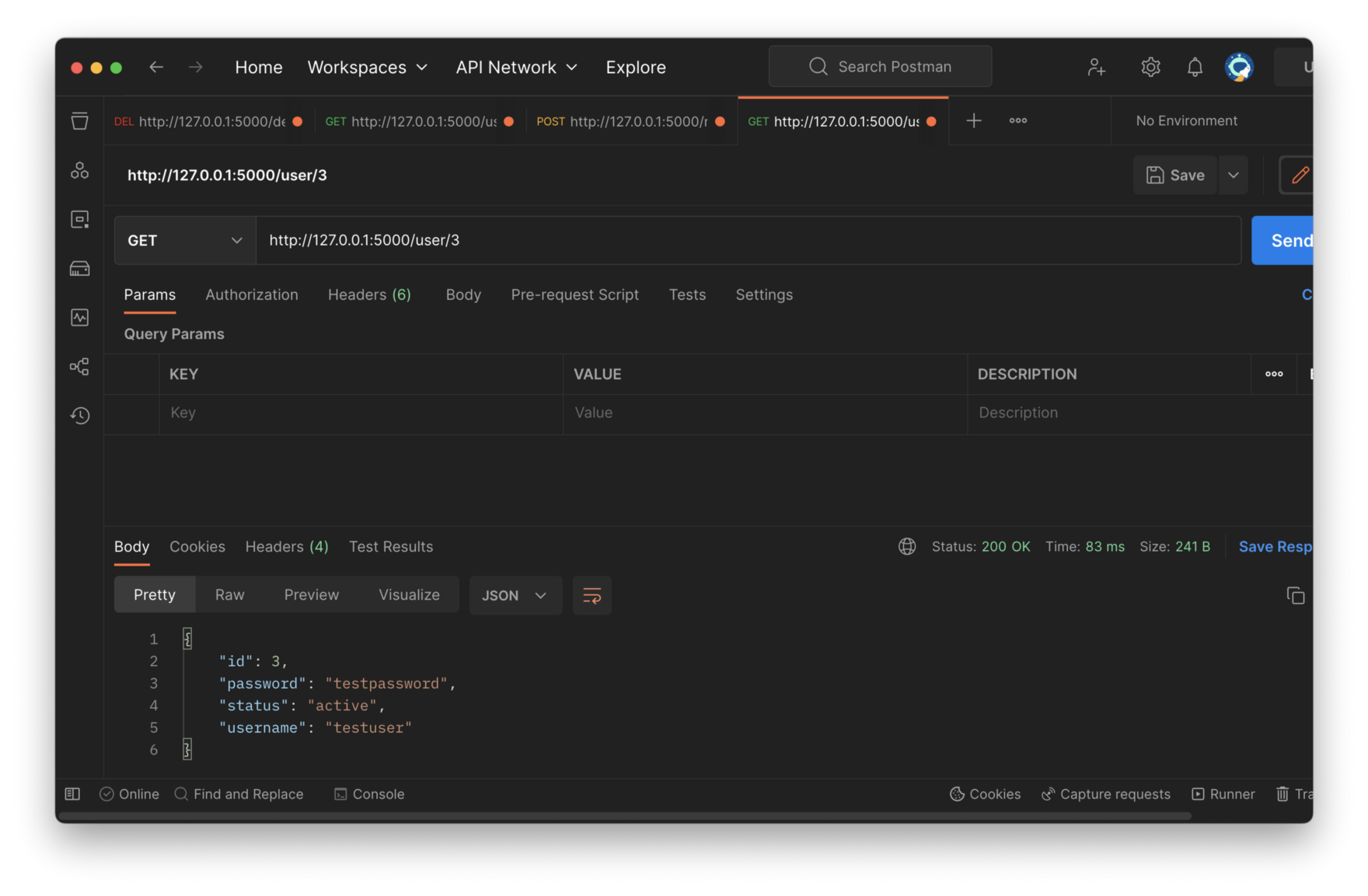
Task: Switch response view to Raw
Action: pyautogui.click(x=229, y=594)
